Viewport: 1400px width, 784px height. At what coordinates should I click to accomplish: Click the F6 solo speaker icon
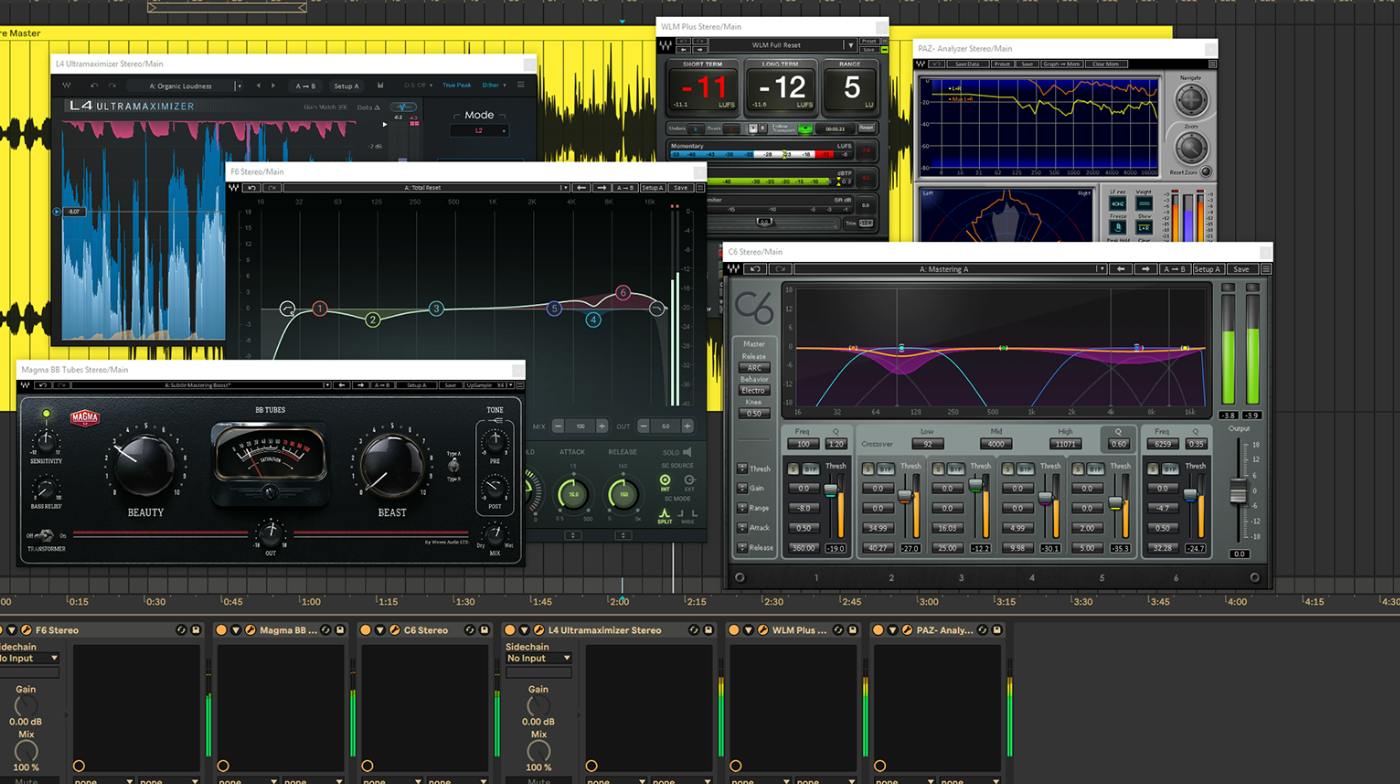click(x=687, y=453)
